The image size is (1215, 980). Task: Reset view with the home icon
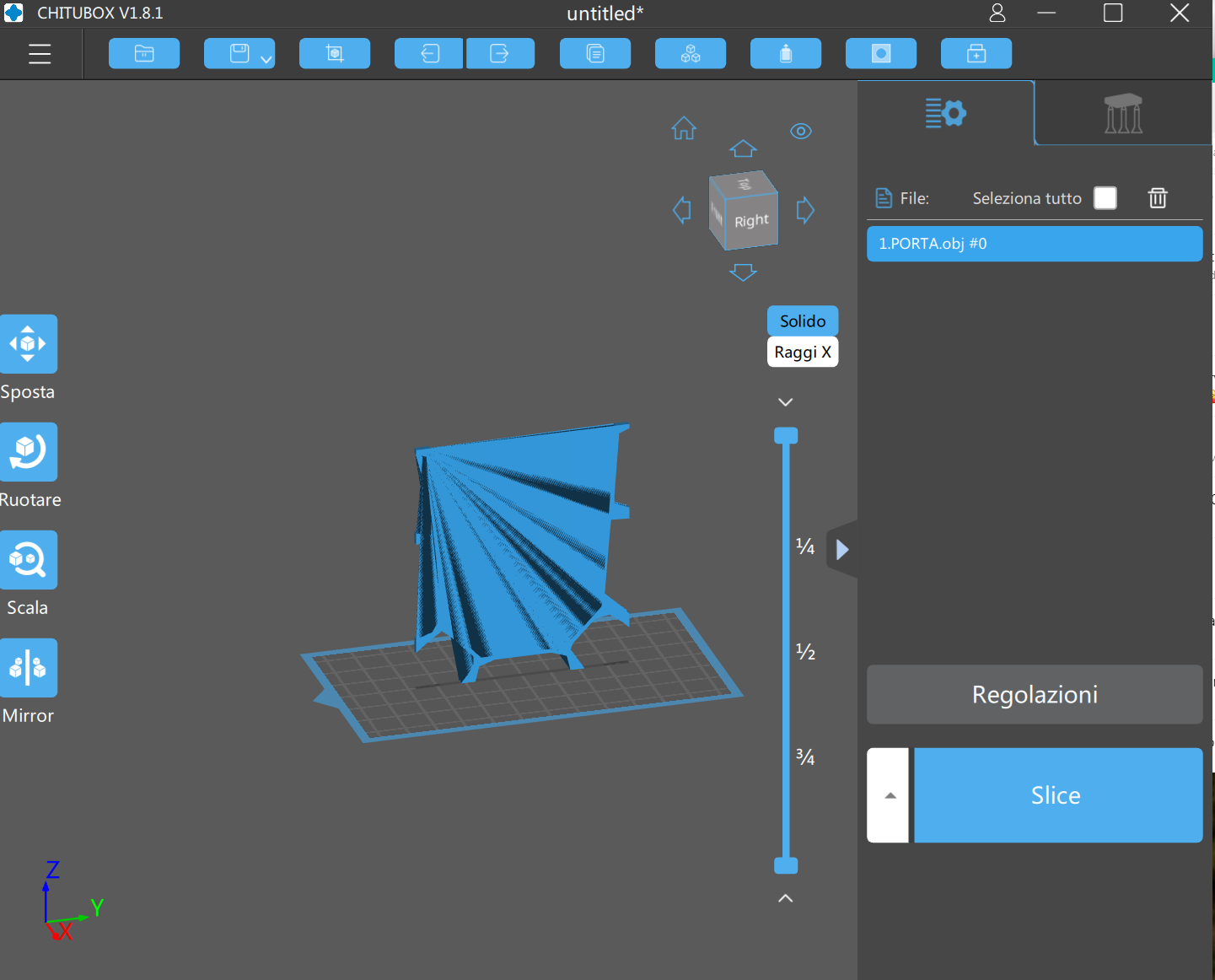684,128
